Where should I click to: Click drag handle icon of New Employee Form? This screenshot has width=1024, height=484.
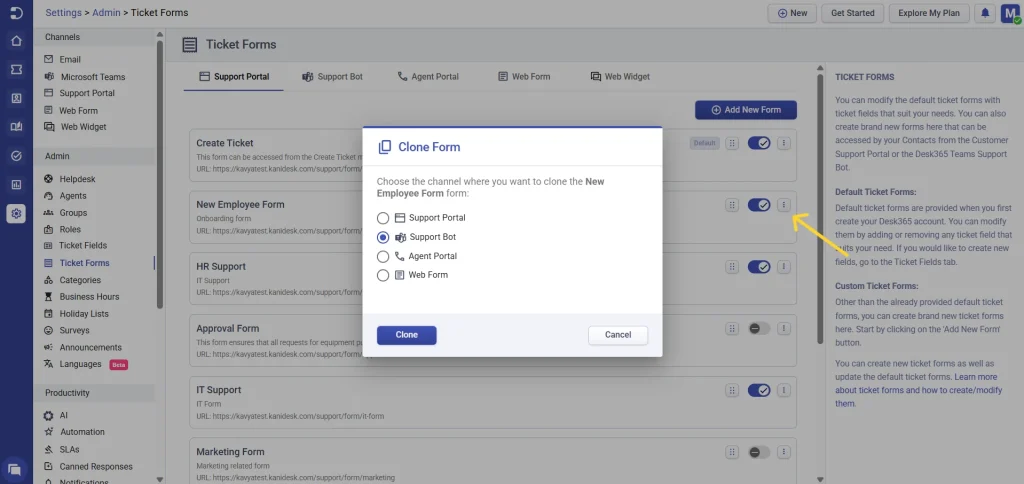point(732,205)
